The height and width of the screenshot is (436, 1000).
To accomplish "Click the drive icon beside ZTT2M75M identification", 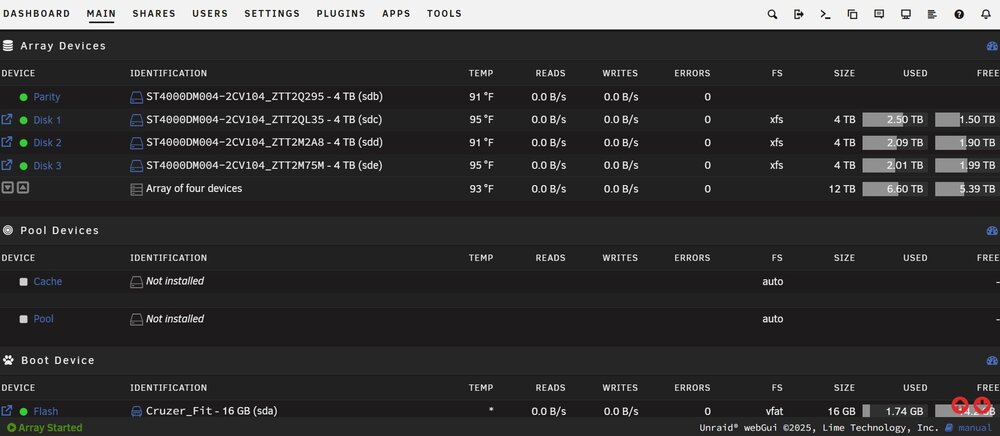I will pos(136,166).
